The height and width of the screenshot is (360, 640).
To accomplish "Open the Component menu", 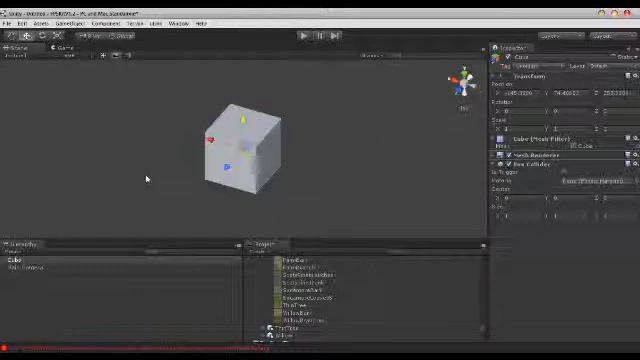I will (x=106, y=24).
